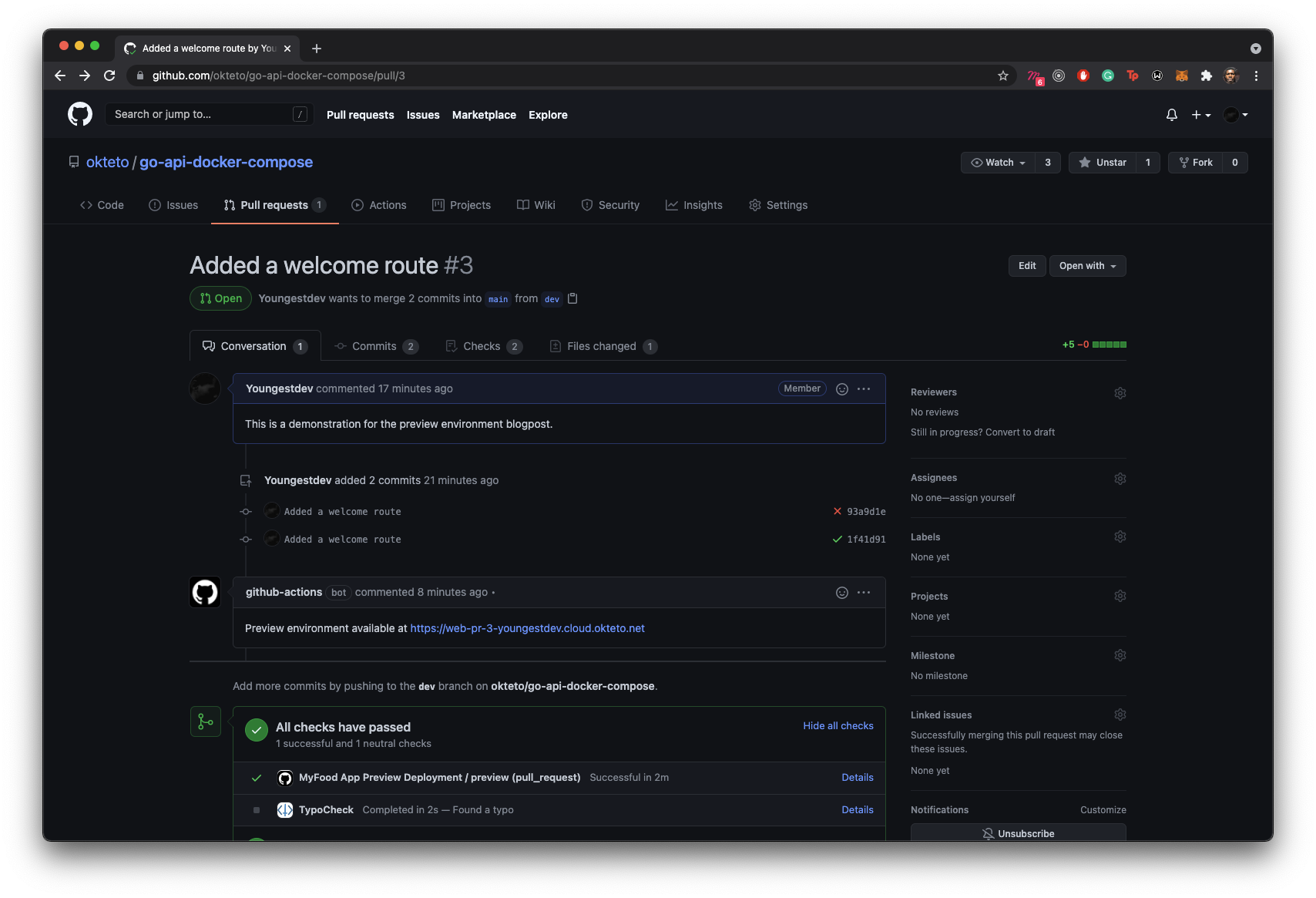Viewport: 1316px width, 898px height.
Task: Open the preview environment URL link
Action: pos(528,628)
